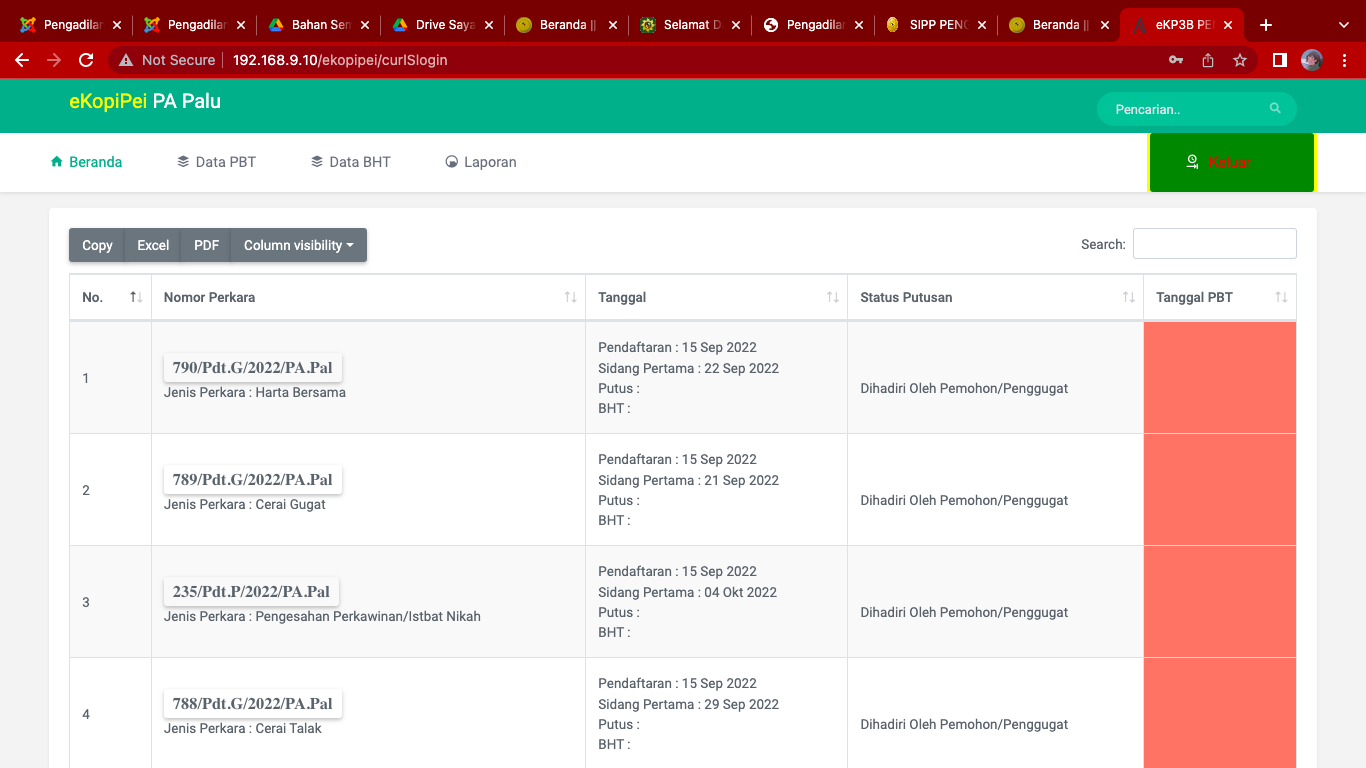Image resolution: width=1366 pixels, height=768 pixels.
Task: Open the Data PBT menu
Action: tap(217, 162)
